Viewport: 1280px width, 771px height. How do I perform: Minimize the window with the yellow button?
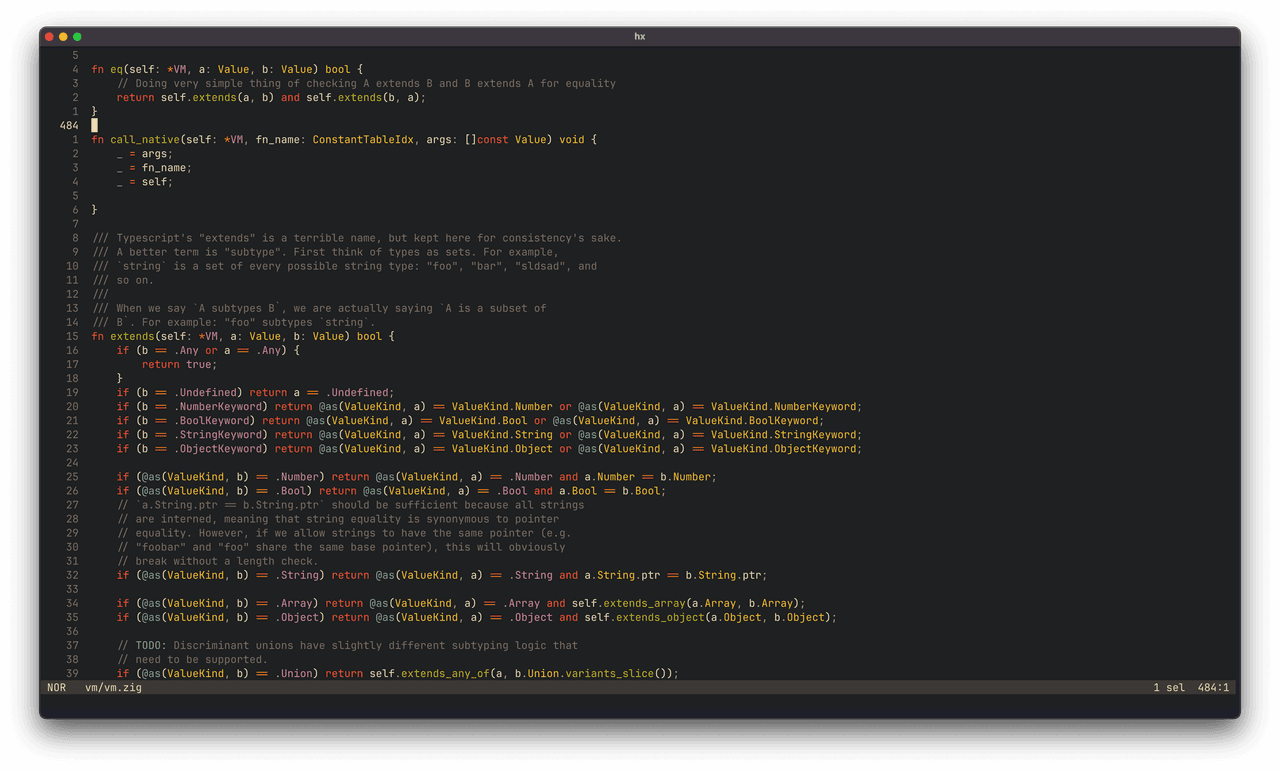tap(63, 37)
